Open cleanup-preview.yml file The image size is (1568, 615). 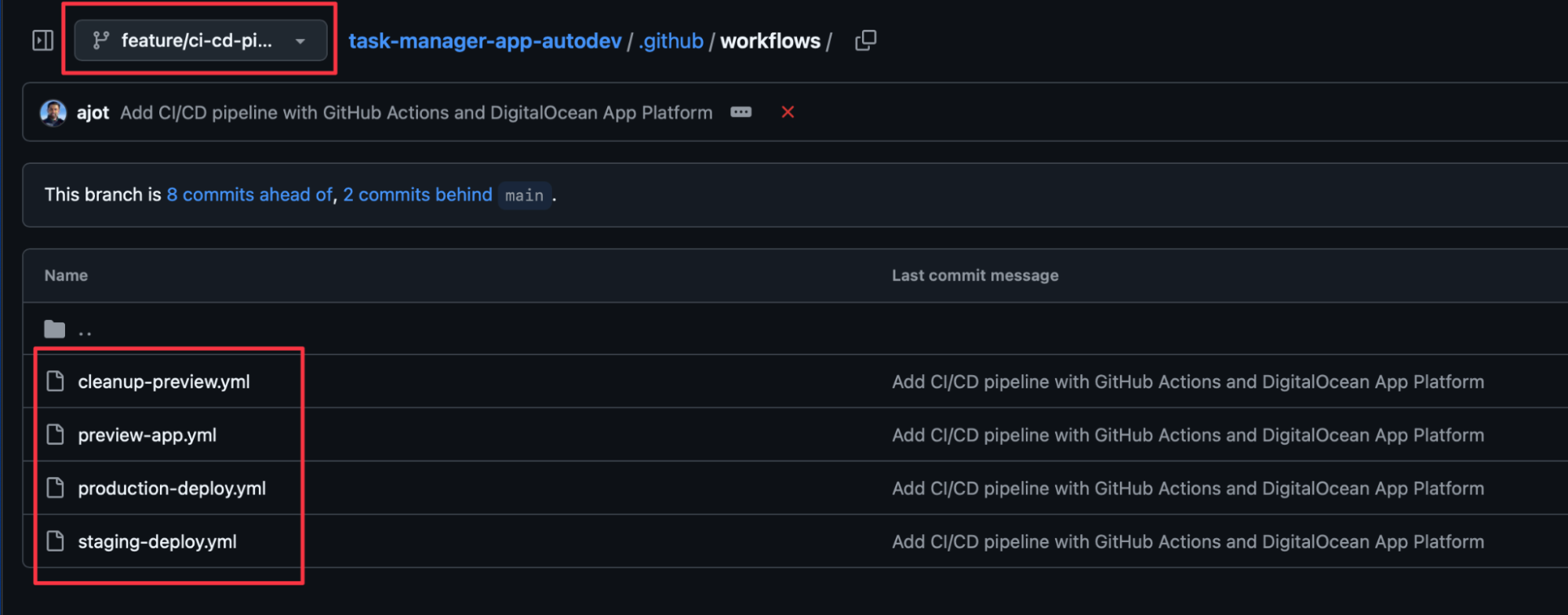pyautogui.click(x=164, y=382)
